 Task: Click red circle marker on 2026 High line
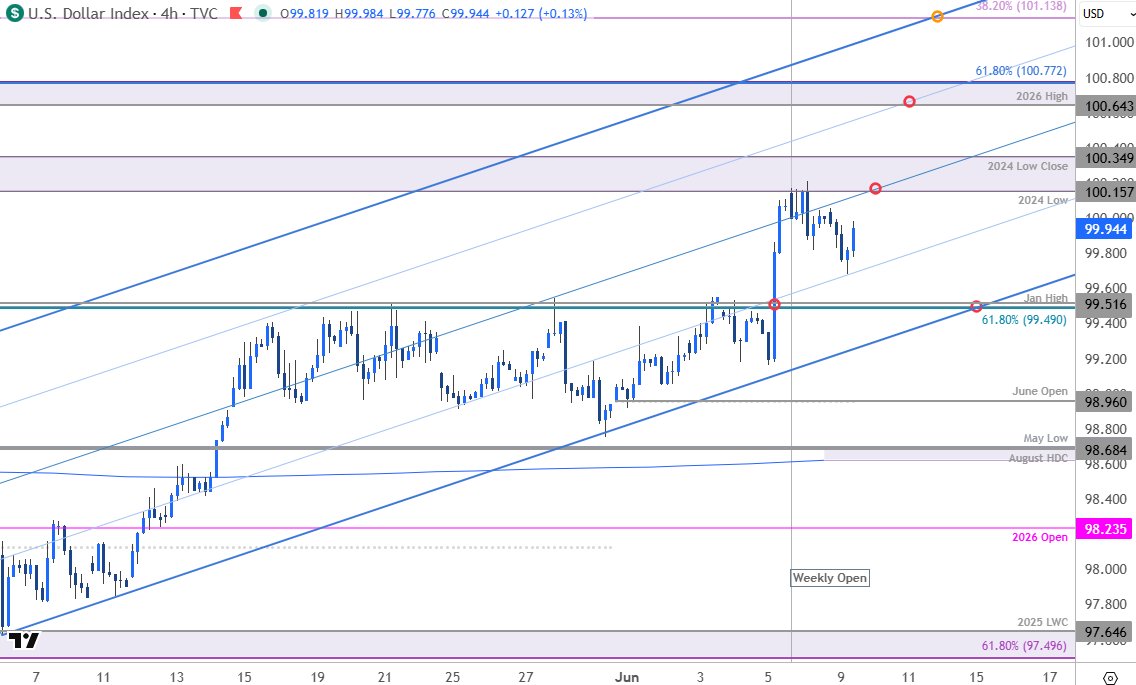point(909,101)
